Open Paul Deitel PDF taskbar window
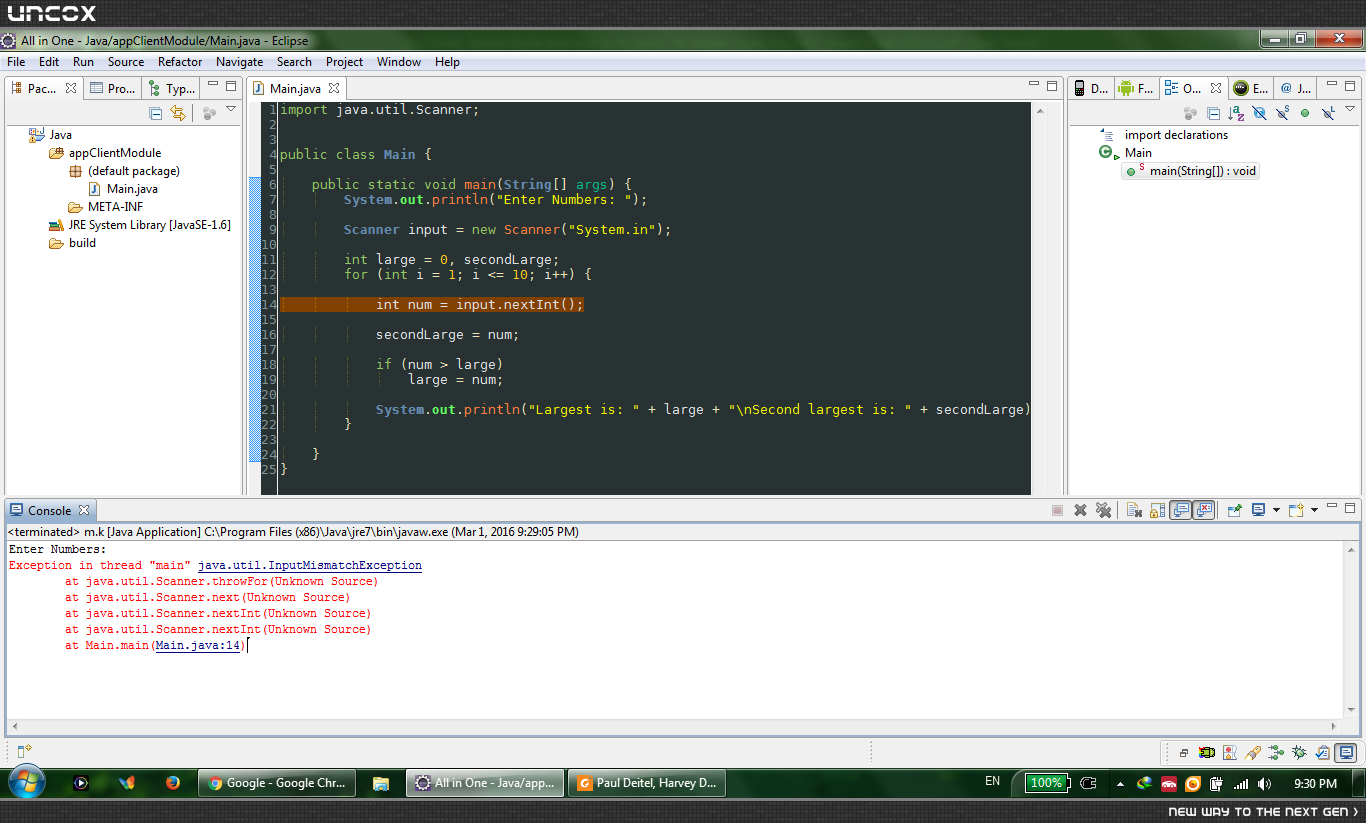The image size is (1366, 823). (646, 783)
